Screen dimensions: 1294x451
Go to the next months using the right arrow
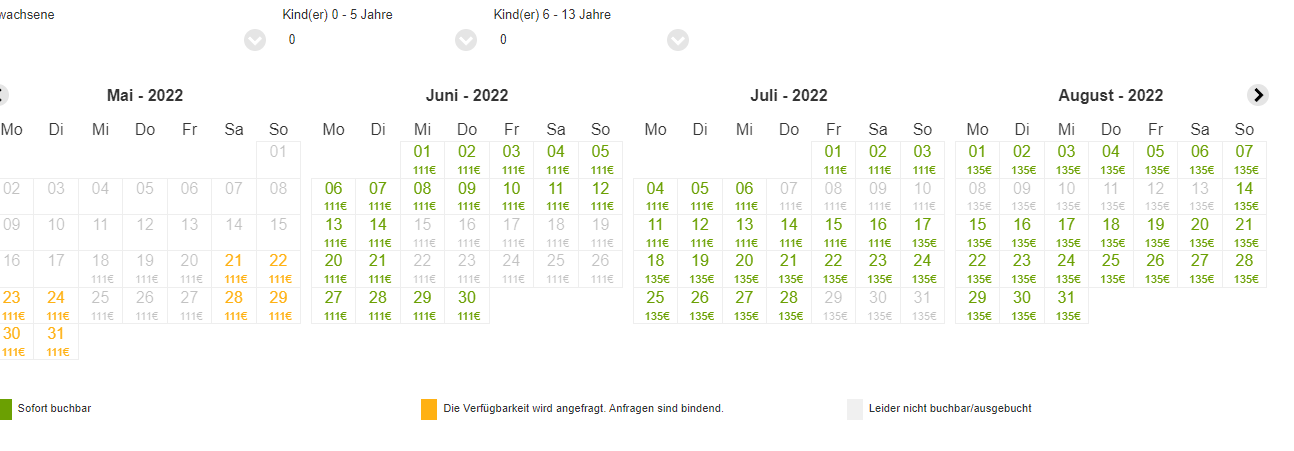click(1258, 95)
